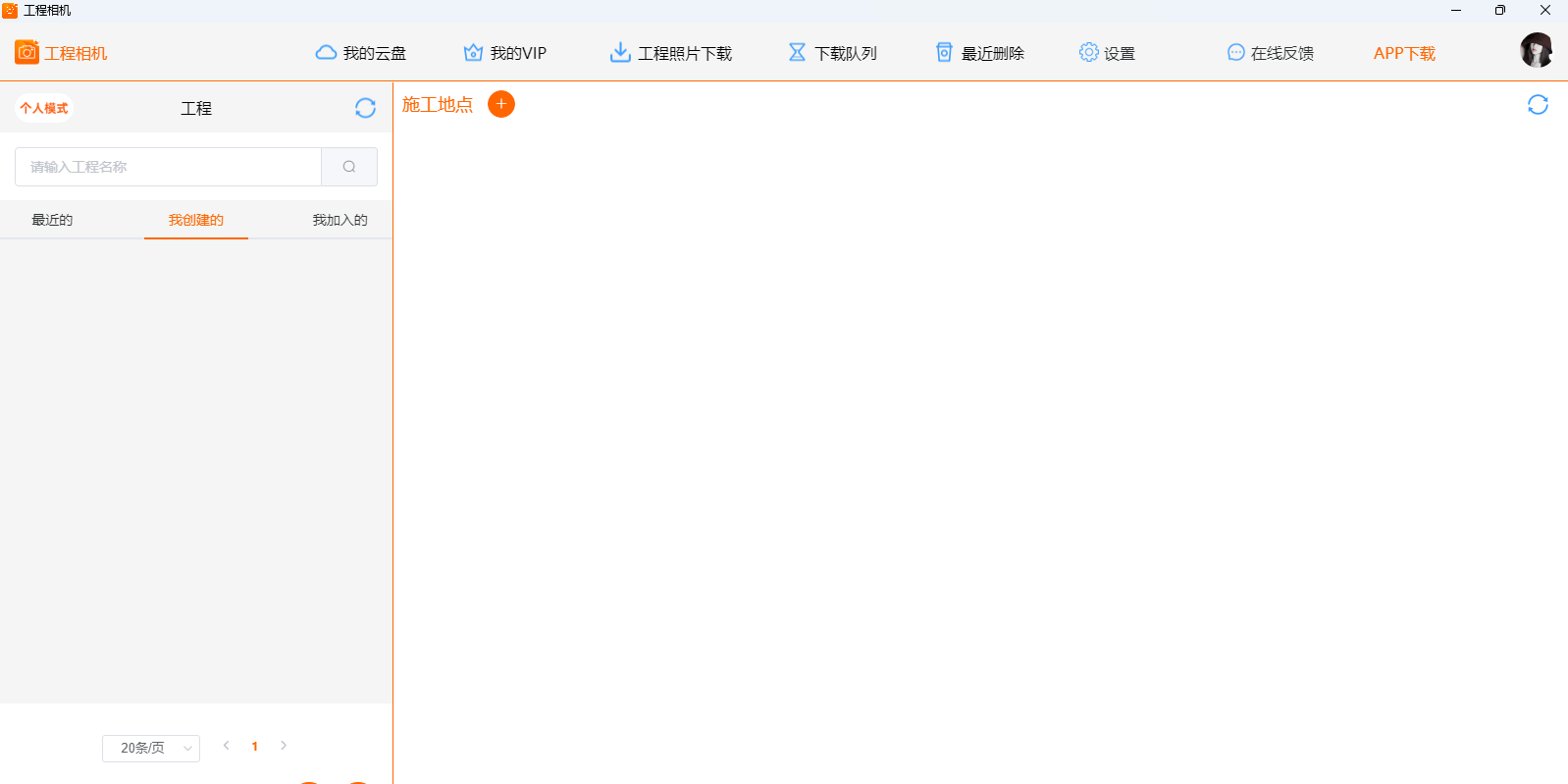Refresh the 施工地点 panel

coord(1538,105)
